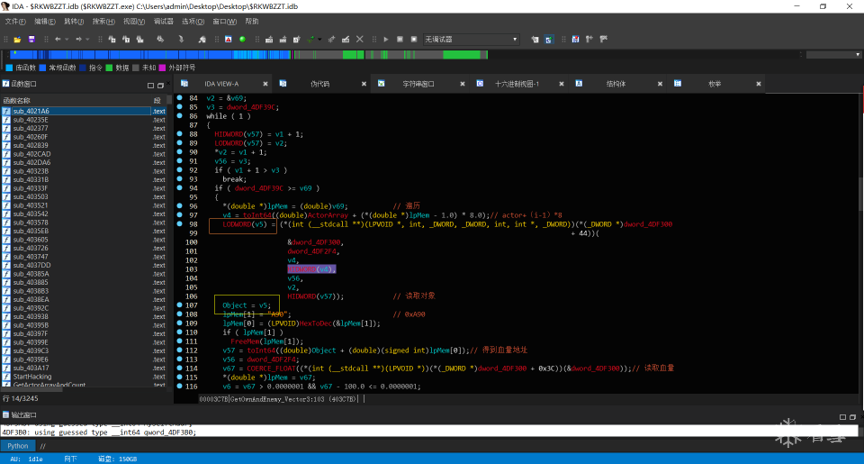
Task: Open dropdown arrow beside back navigation button
Action: click(66, 40)
